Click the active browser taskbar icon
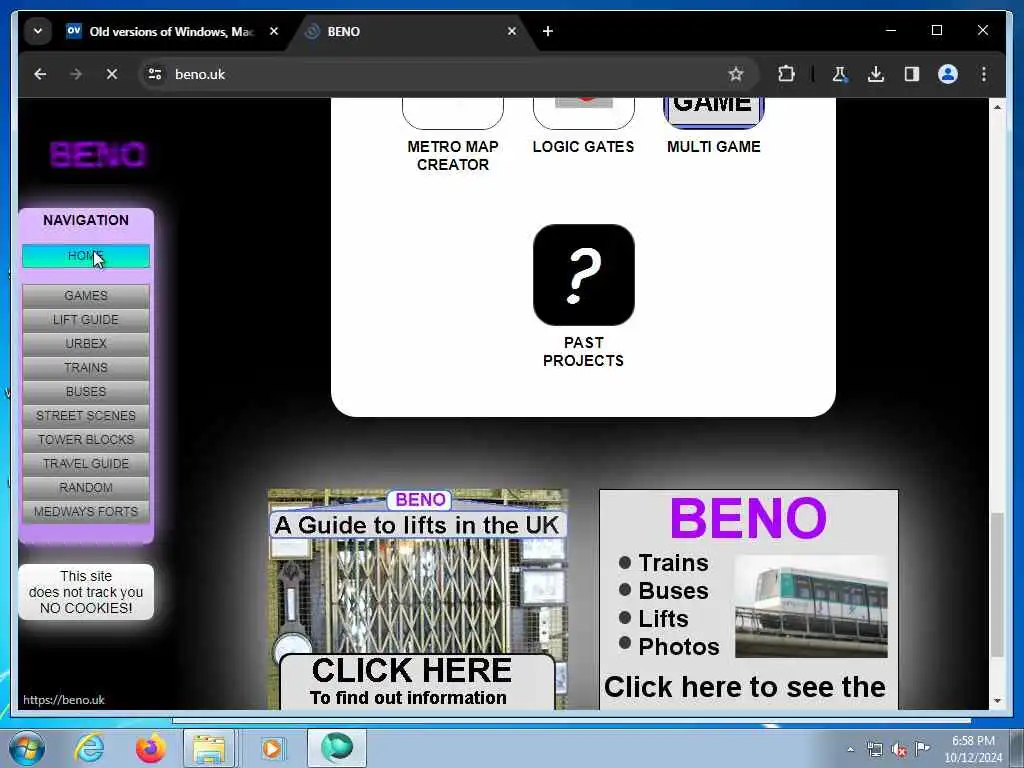Viewport: 1024px width, 768px height. click(337, 748)
